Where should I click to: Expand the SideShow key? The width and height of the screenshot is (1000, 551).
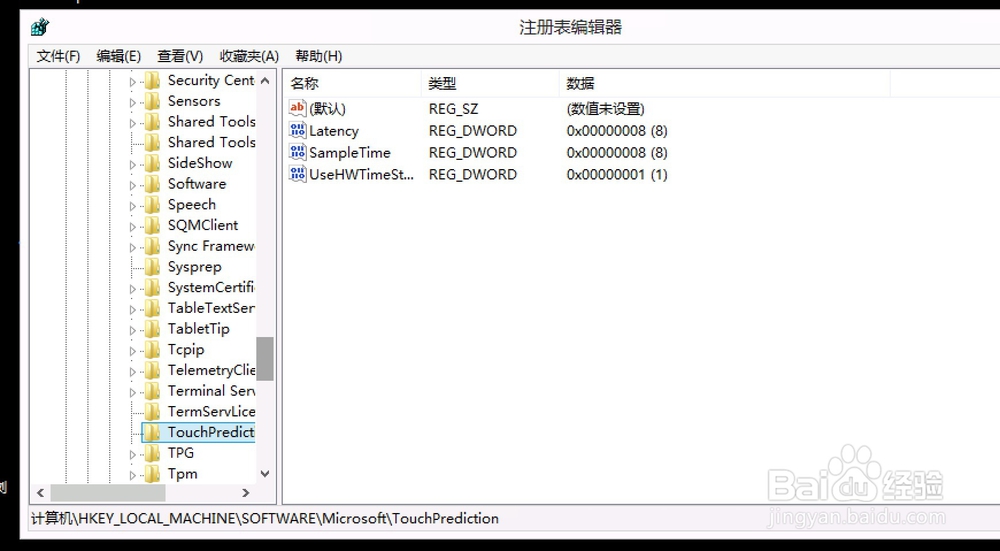click(x=133, y=165)
